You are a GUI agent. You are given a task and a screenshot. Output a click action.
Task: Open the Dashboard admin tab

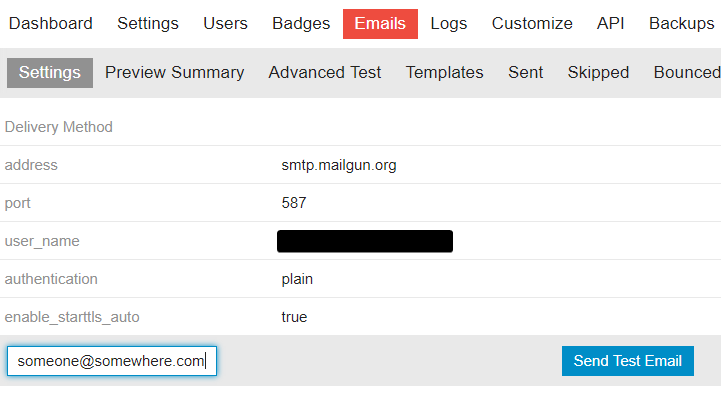click(x=51, y=23)
